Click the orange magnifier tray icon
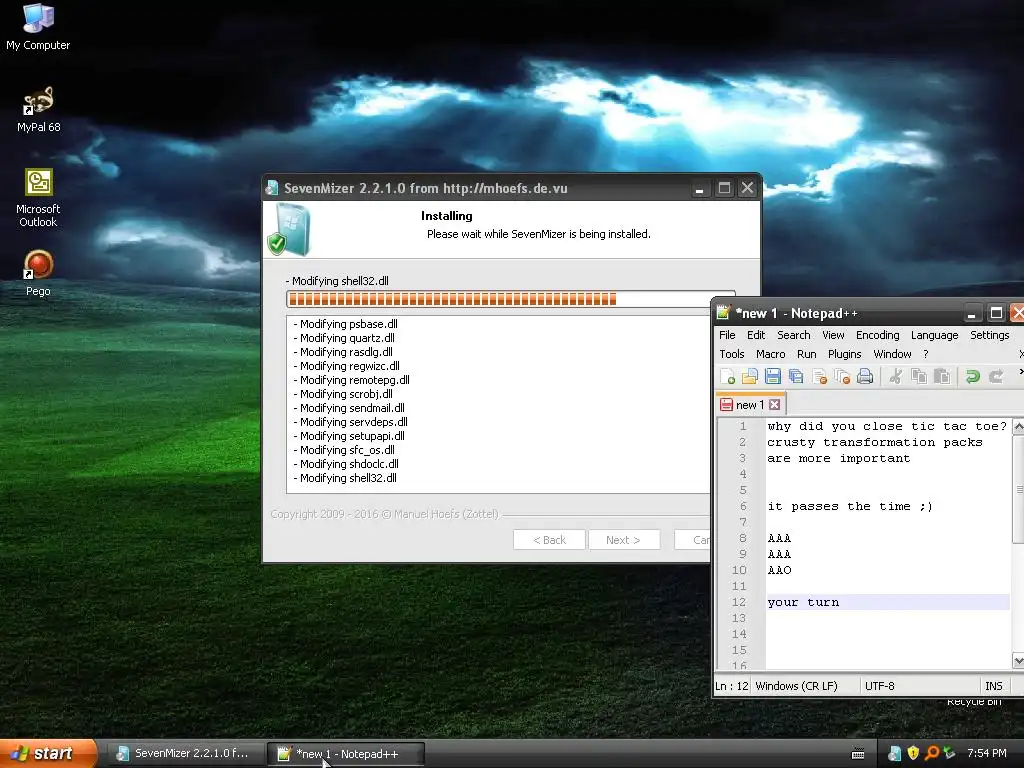 [x=932, y=754]
